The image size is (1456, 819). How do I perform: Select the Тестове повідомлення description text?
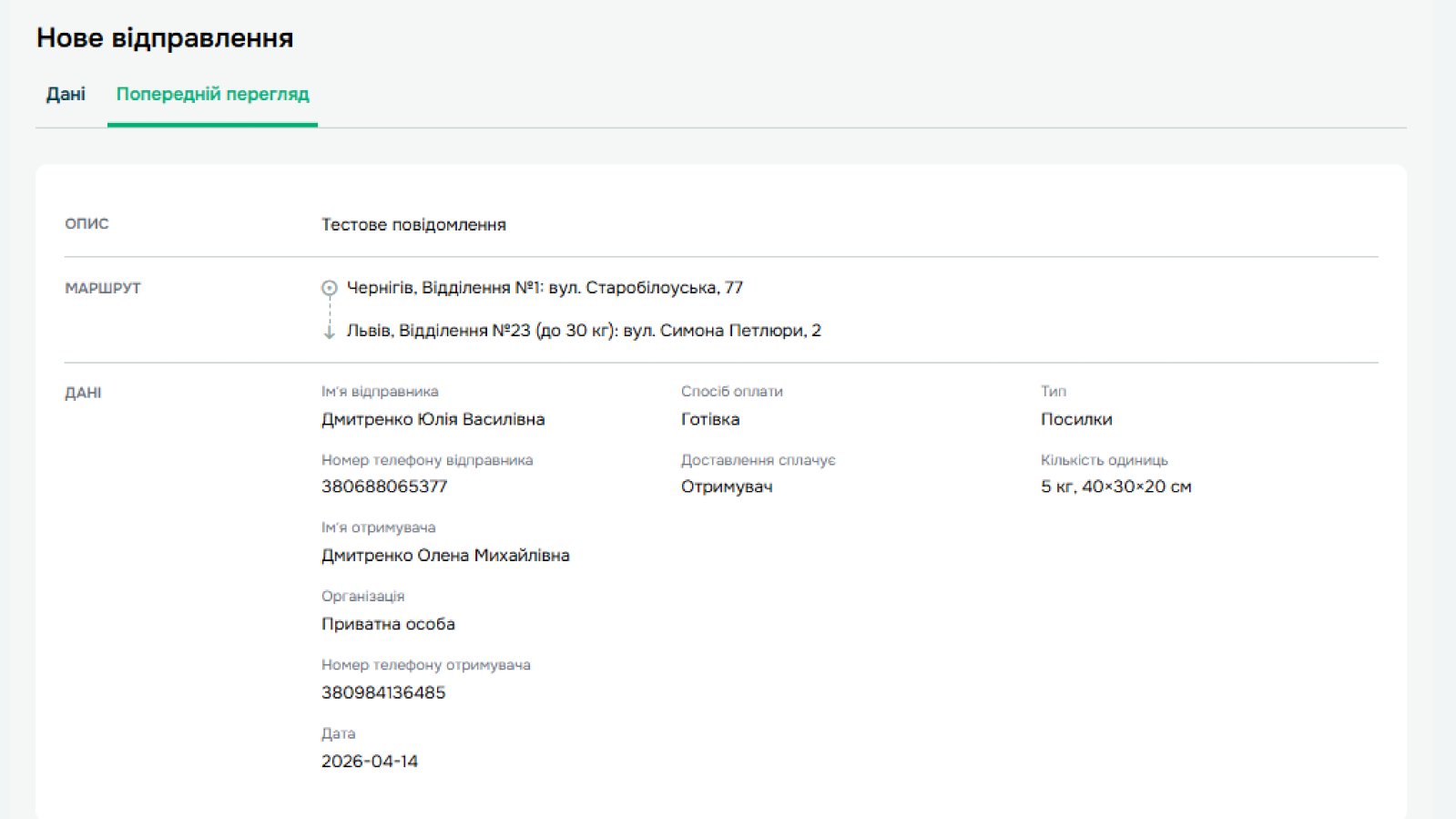[x=413, y=224]
